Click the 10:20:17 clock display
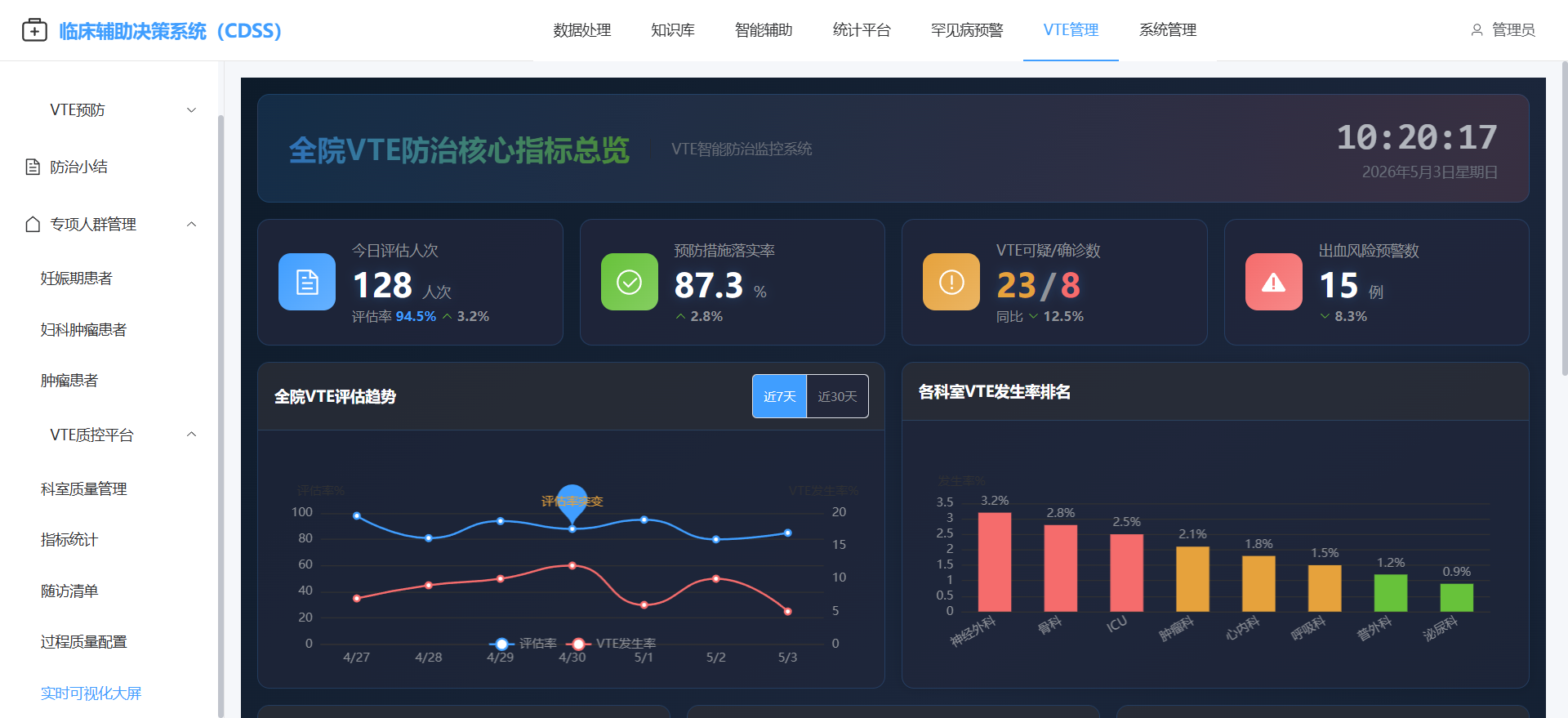Screen dimensions: 1568x718 [x=1417, y=137]
